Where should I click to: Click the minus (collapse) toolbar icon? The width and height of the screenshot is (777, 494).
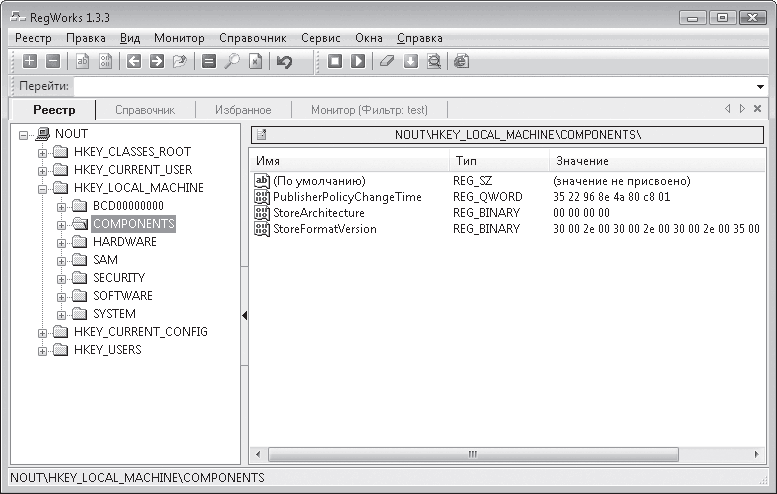pyautogui.click(x=53, y=61)
